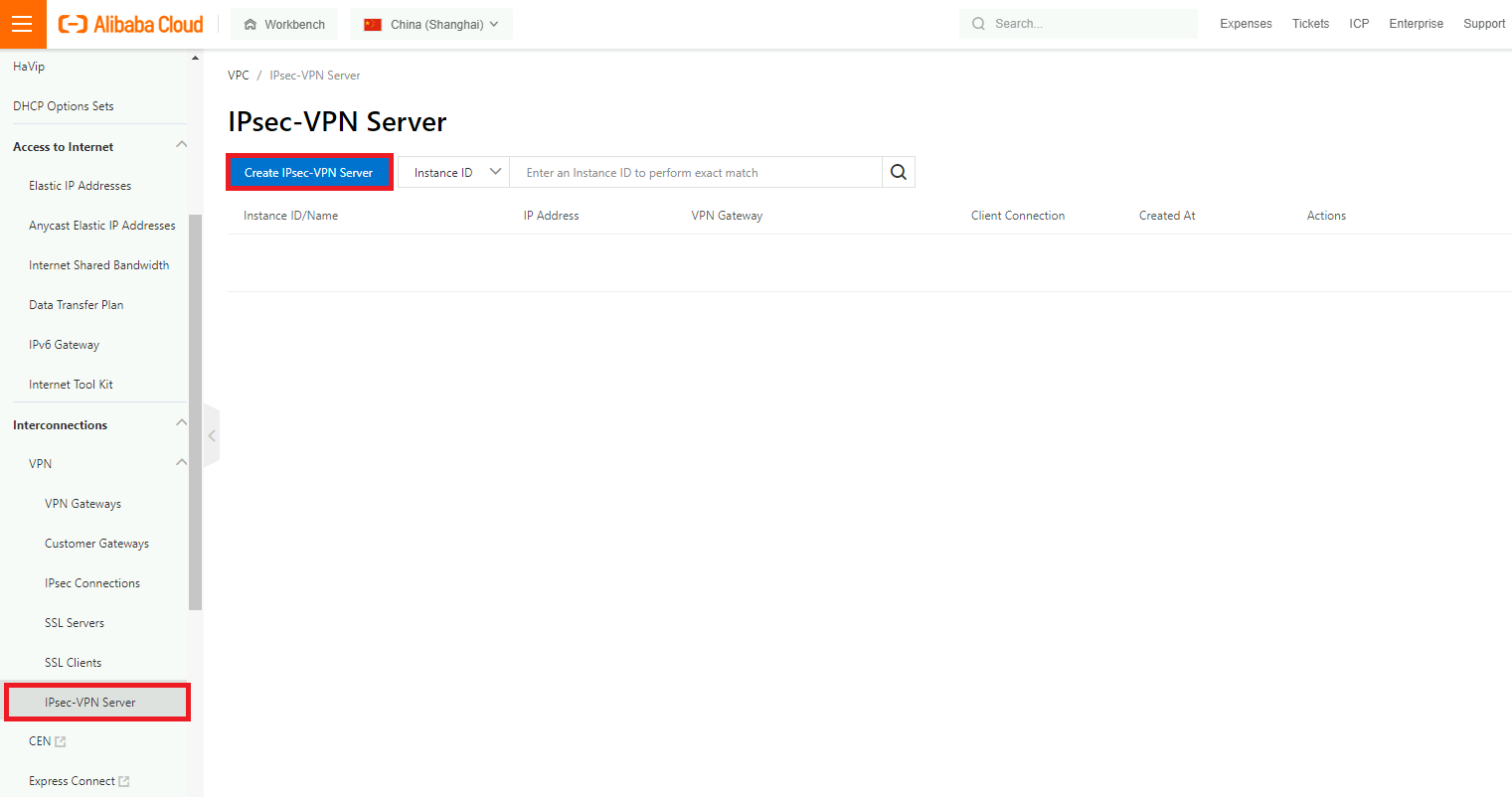
Task: Click the IP Address column header
Action: click(551, 216)
